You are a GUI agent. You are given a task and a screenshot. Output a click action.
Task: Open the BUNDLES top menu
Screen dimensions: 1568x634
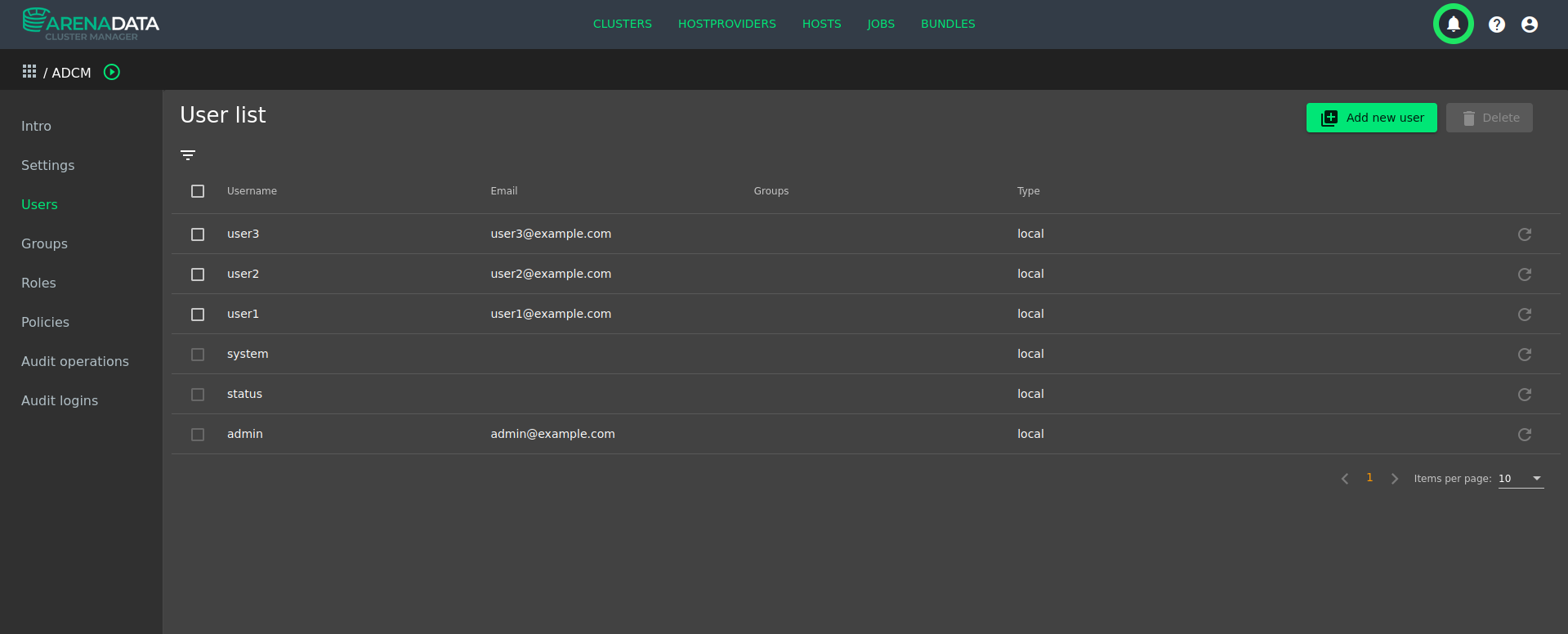(948, 24)
